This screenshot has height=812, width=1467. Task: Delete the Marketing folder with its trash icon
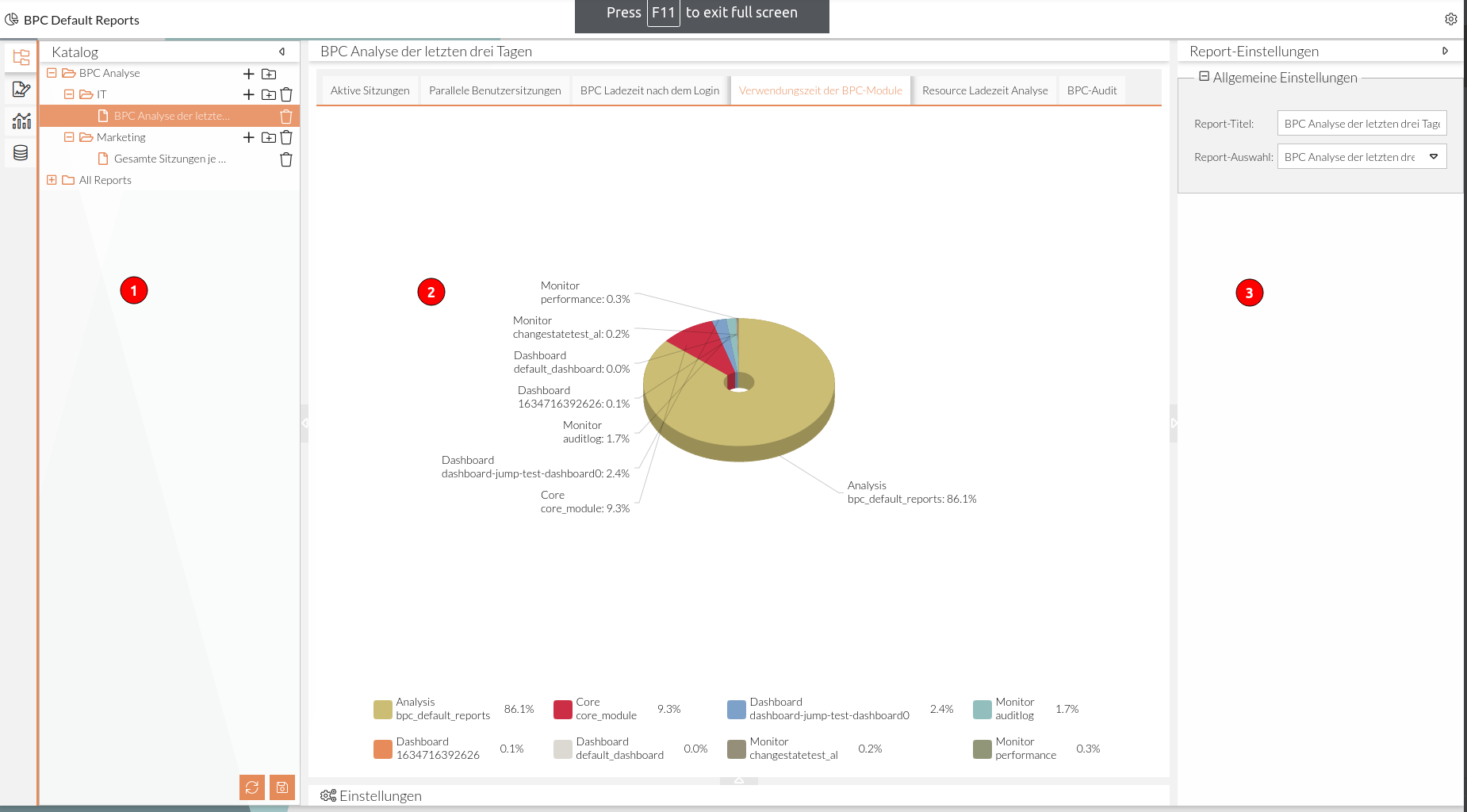[x=286, y=137]
